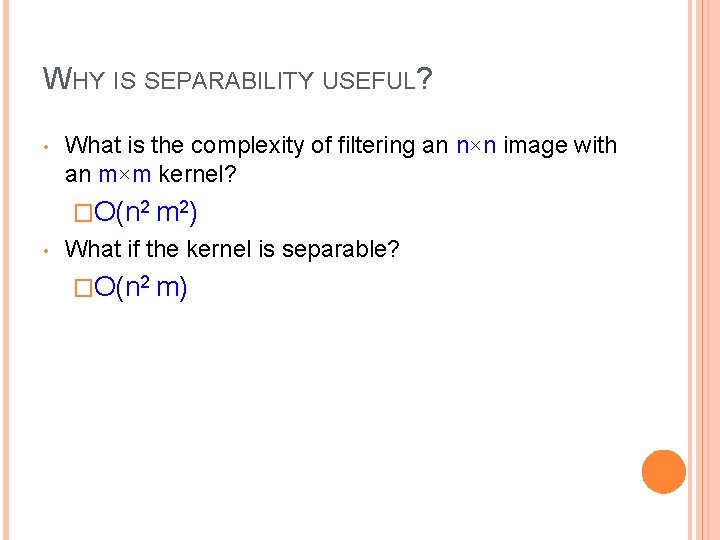Click the word SEPARABILITY in the slide title
Screen dimensions: 720x540
pyautogui.click(x=232, y=82)
